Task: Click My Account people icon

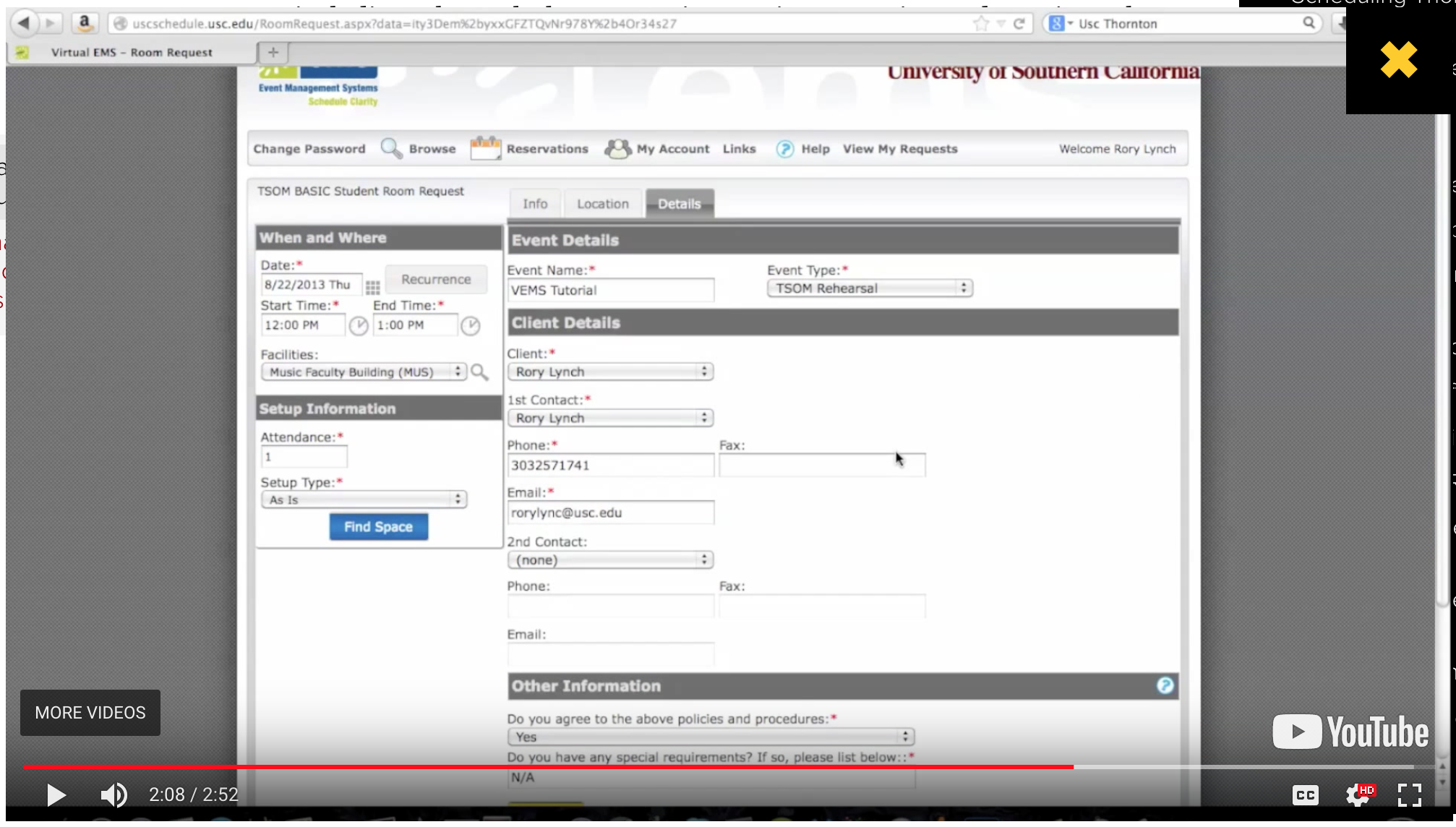Action: [x=617, y=149]
